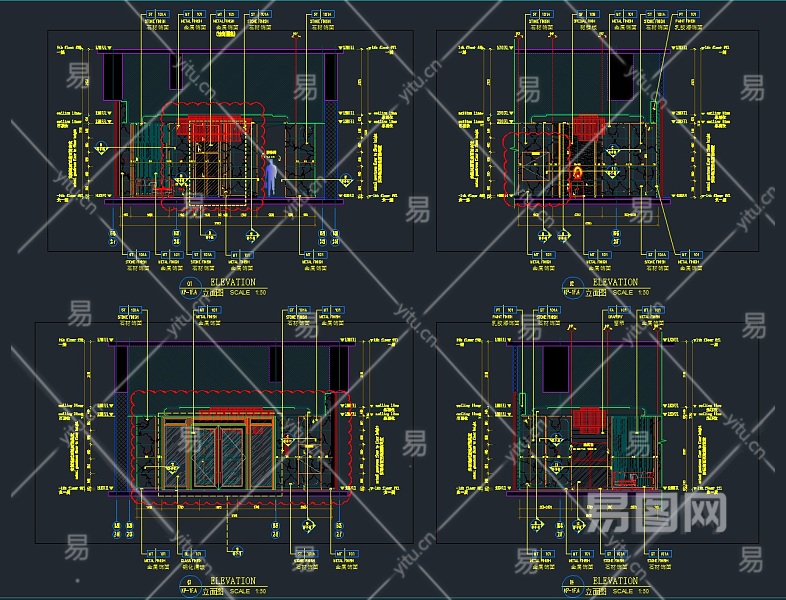786x600 pixels.
Task: Select the ELEVATION title of drawing 01
Action: [233, 282]
